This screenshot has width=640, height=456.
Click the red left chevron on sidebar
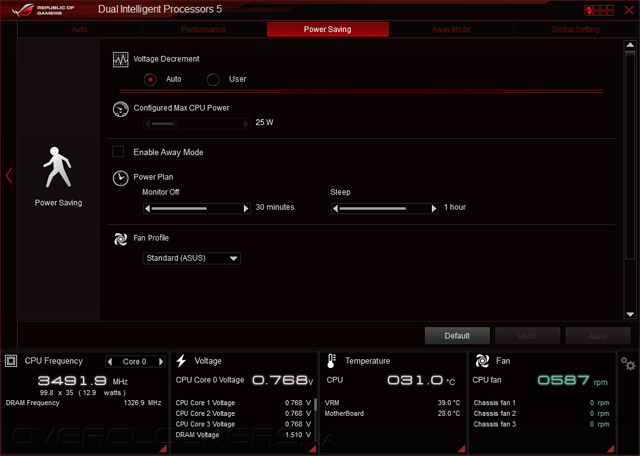click(x=9, y=176)
